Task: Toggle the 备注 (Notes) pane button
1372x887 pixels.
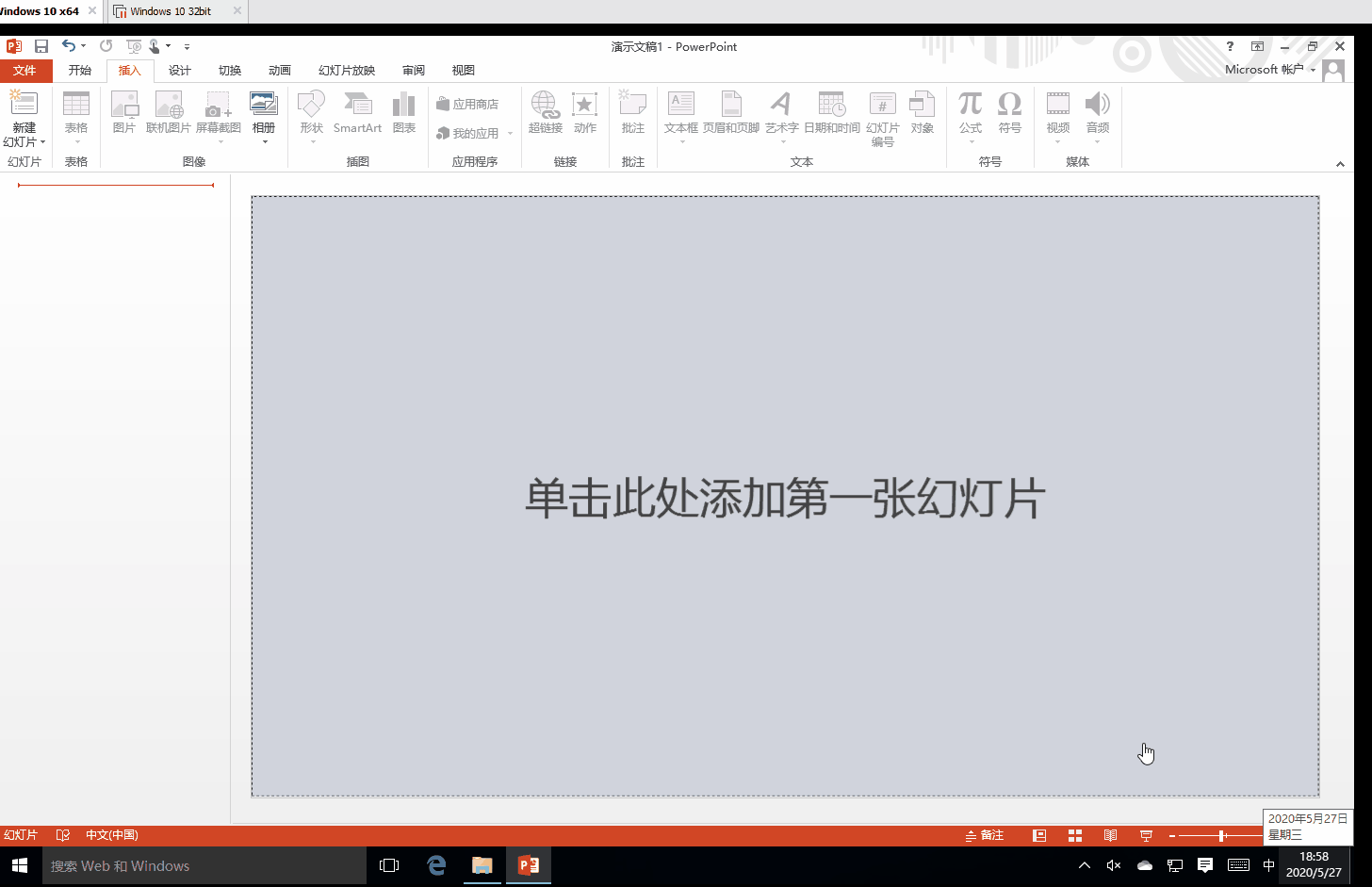Action: [x=985, y=835]
